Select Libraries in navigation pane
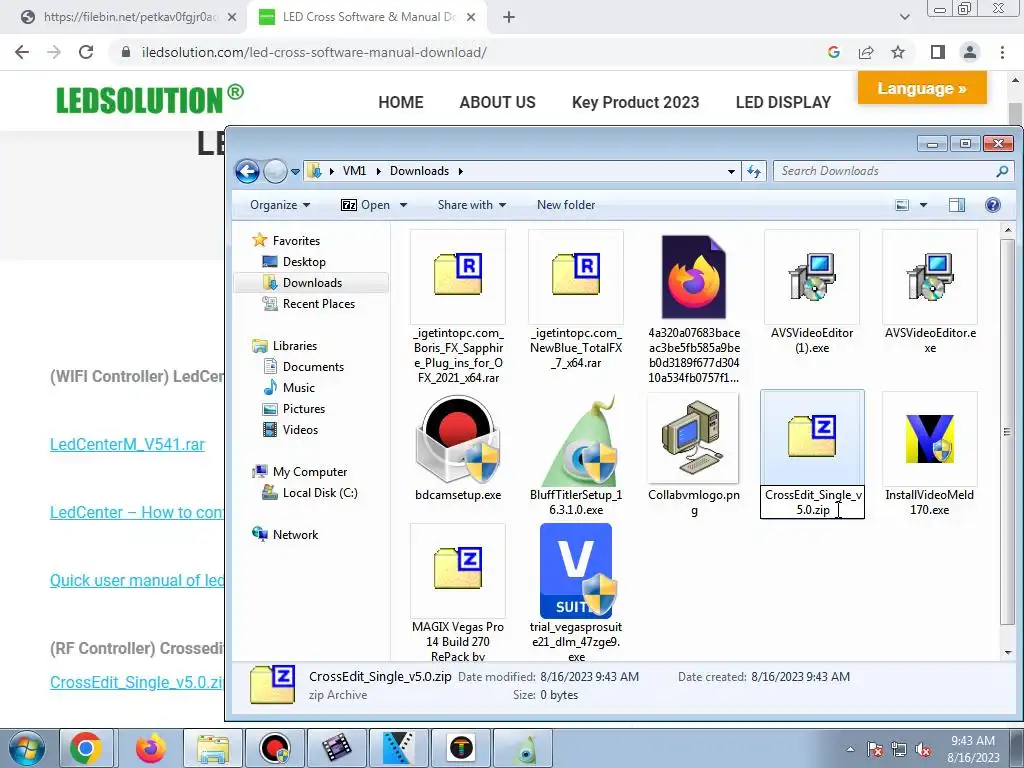1024x768 pixels. (x=295, y=346)
